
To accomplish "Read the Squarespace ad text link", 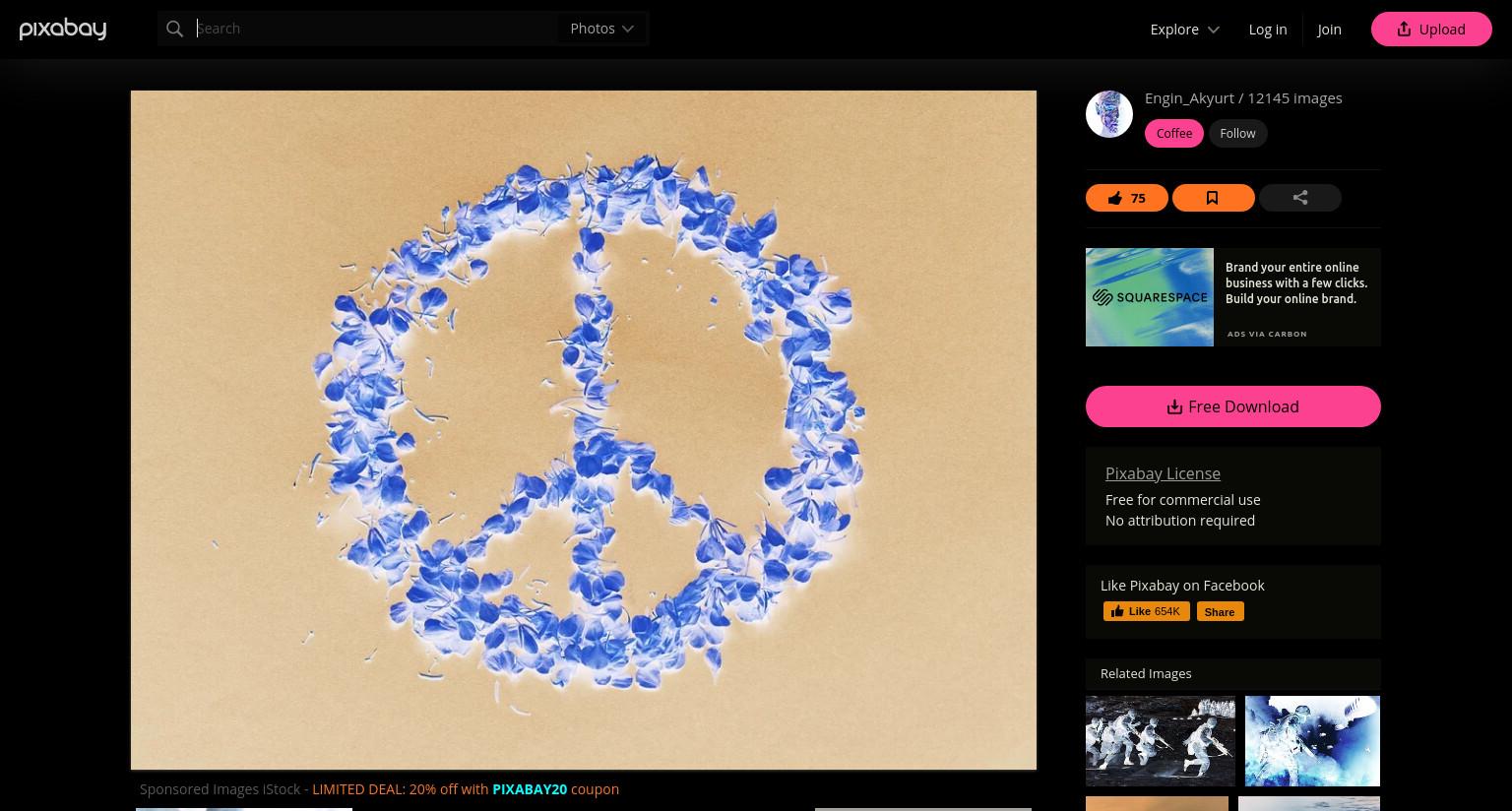I will (1296, 283).
